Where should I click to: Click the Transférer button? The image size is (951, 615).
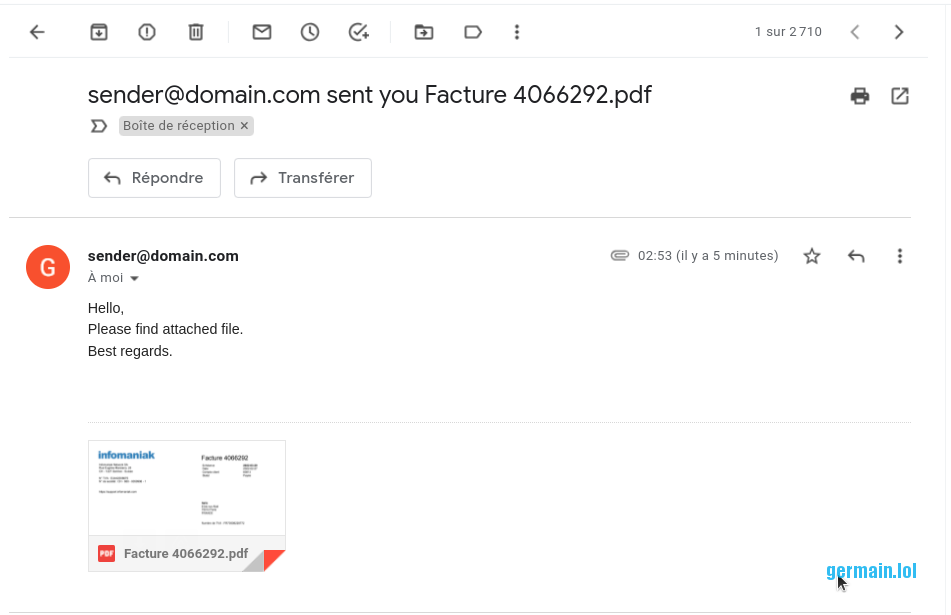[302, 178]
